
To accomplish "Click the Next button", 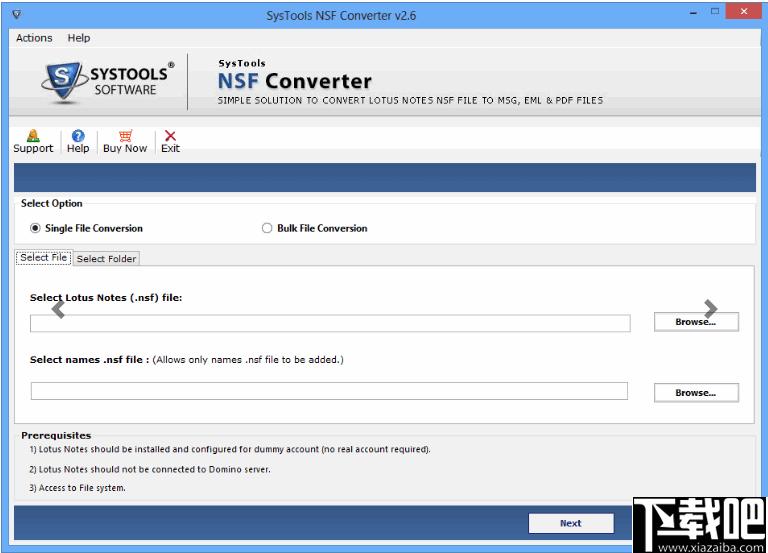I will pyautogui.click(x=571, y=523).
